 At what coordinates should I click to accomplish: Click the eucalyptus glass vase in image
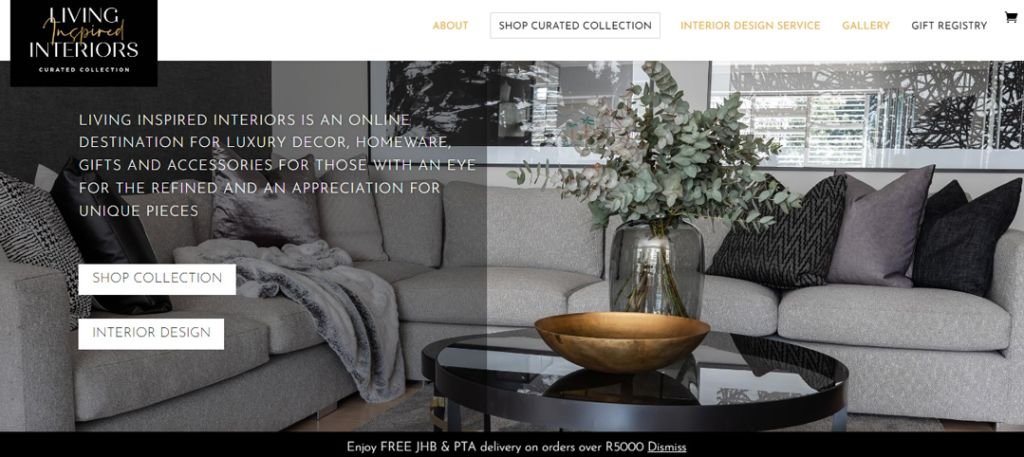(656, 268)
